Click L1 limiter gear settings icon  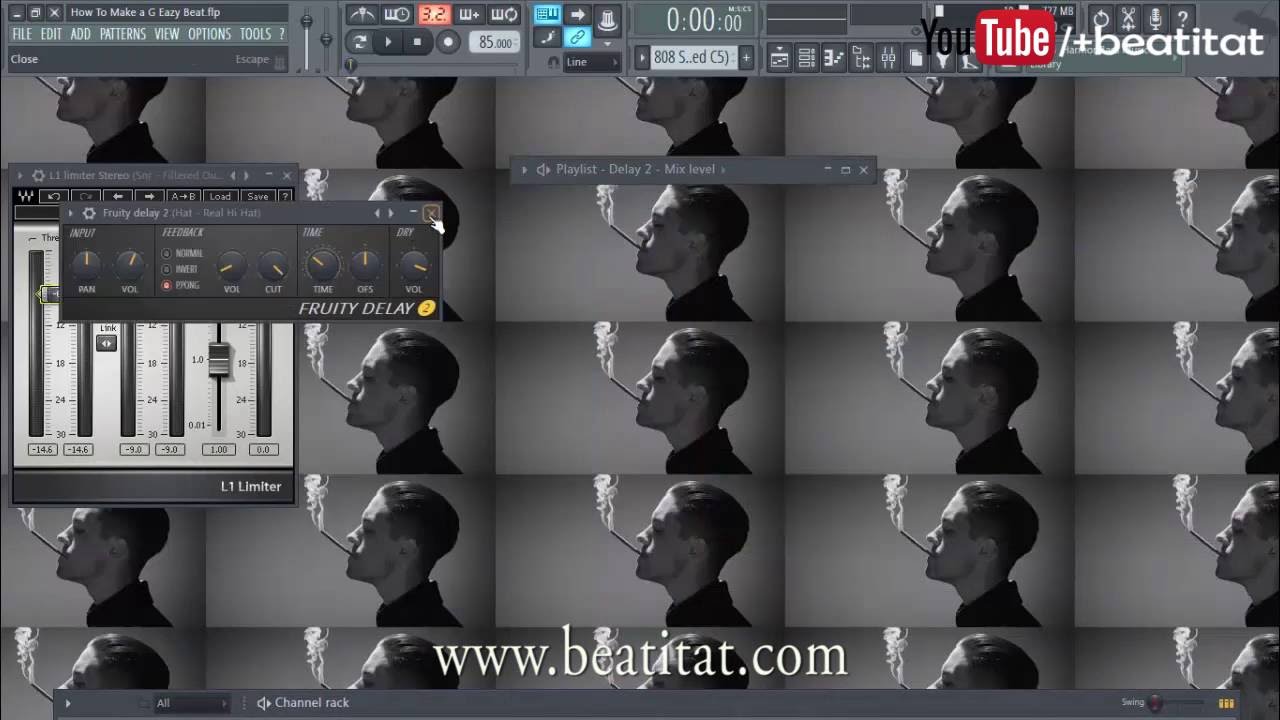click(x=38, y=176)
